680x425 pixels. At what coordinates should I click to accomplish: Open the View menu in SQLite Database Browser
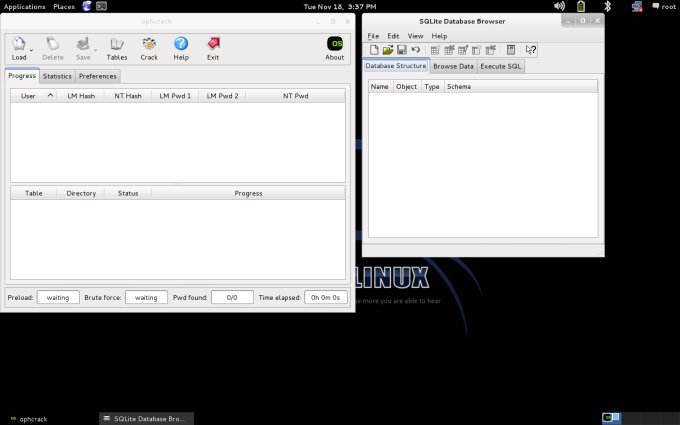415,36
